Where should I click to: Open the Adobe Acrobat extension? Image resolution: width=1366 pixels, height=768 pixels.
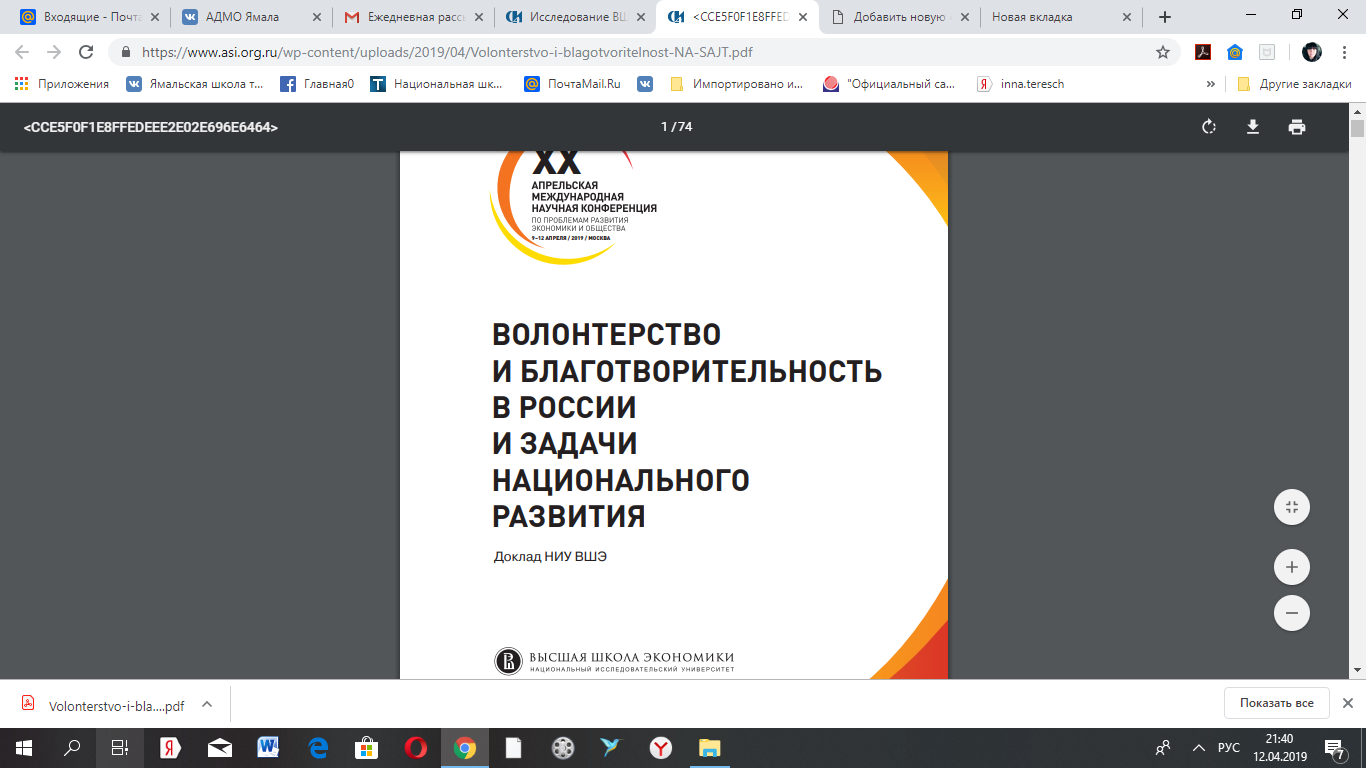[x=1203, y=52]
